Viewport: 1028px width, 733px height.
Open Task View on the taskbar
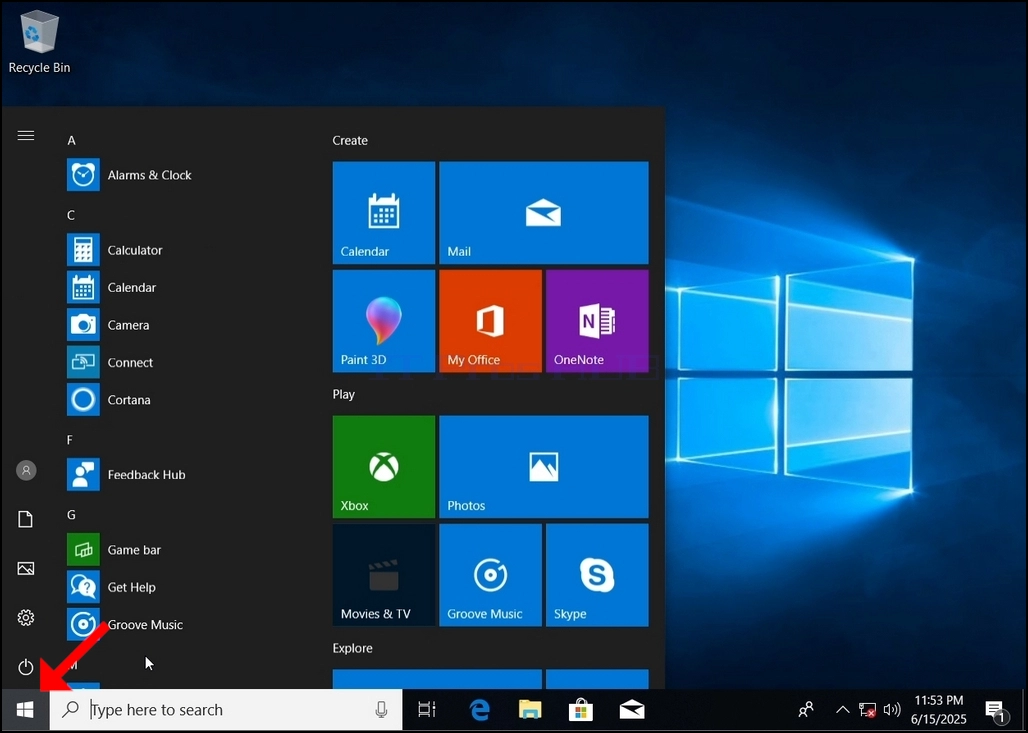coord(427,709)
